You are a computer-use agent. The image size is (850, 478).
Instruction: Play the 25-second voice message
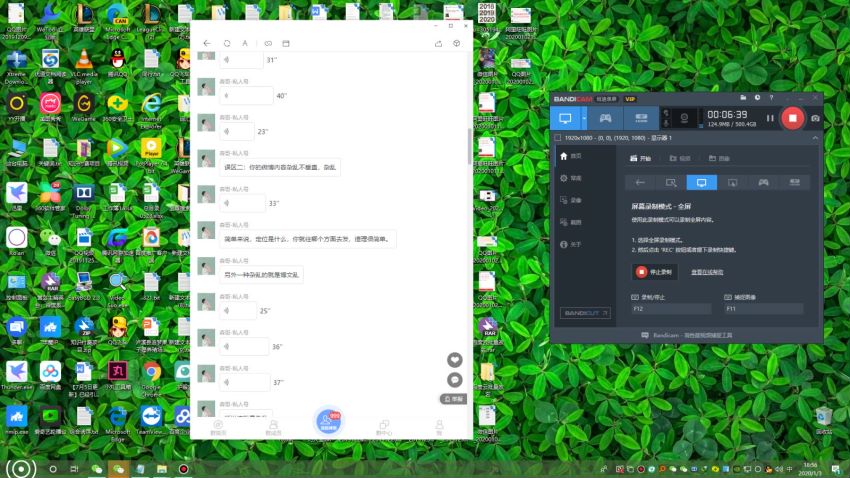tap(238, 311)
